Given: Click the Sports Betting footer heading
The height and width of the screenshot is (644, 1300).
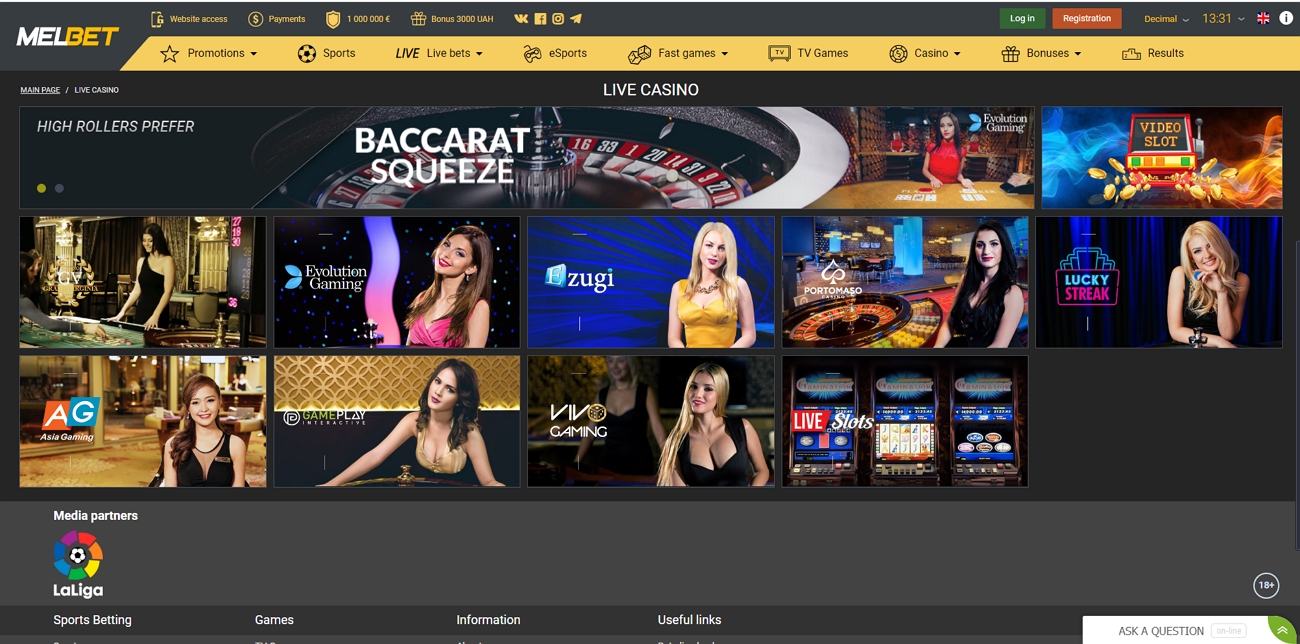Looking at the screenshot, I should click(92, 620).
